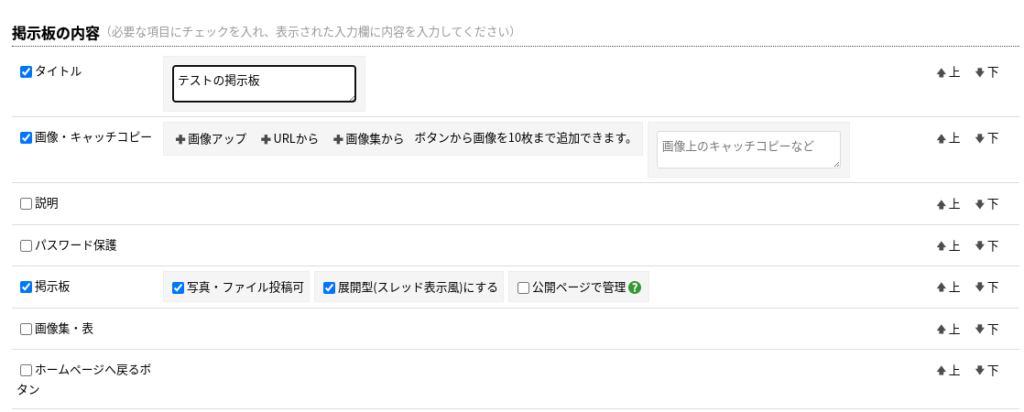Toggle 写真・ファイル投稿可 checkbox

tap(178, 288)
